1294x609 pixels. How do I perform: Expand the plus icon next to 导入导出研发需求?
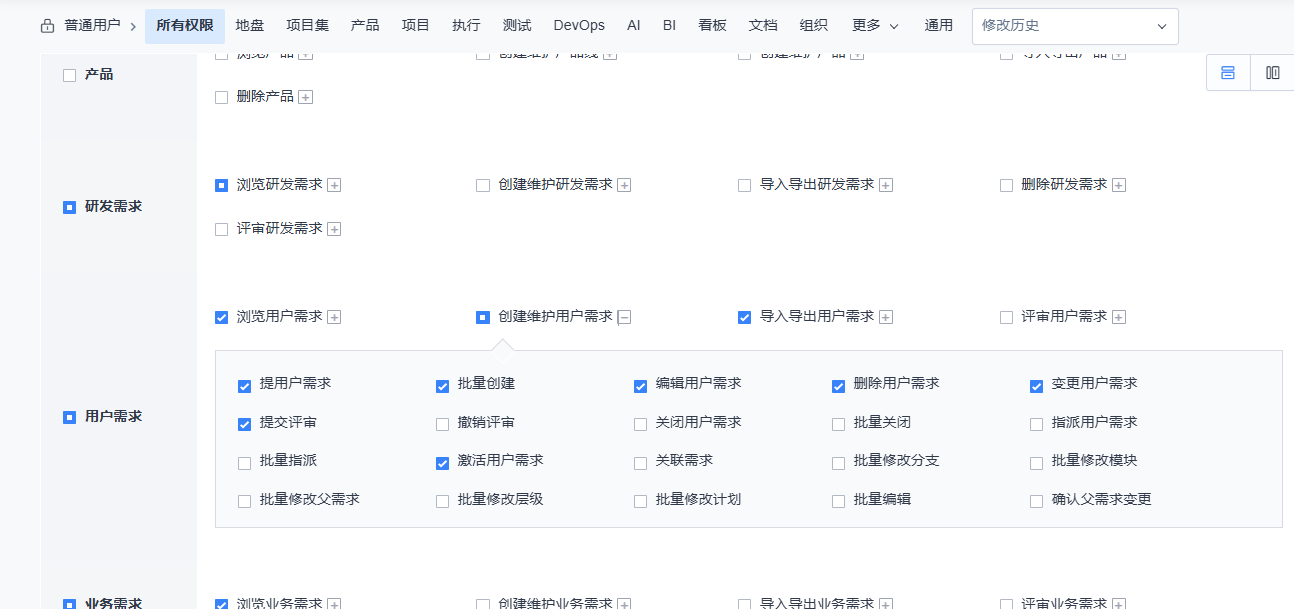click(x=886, y=185)
